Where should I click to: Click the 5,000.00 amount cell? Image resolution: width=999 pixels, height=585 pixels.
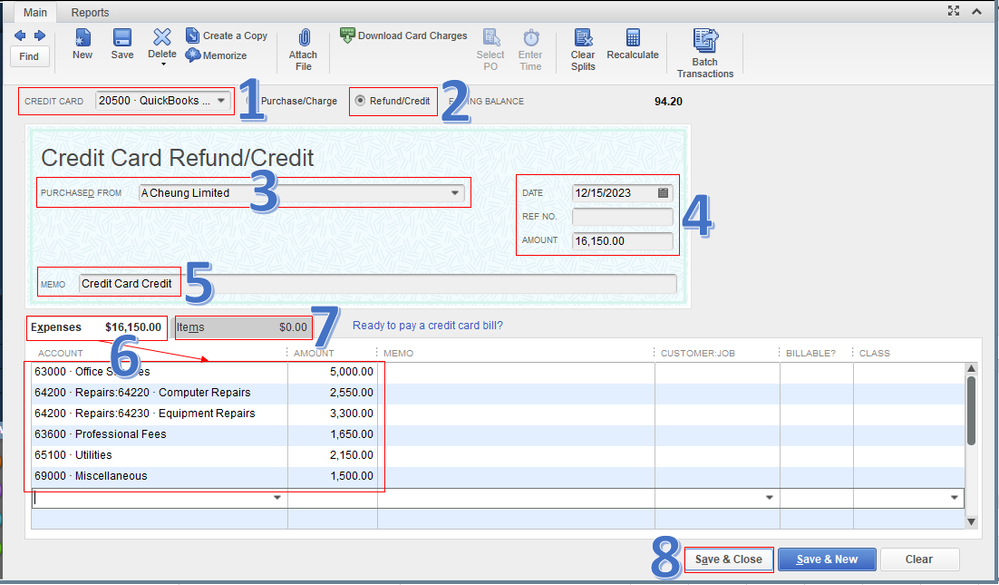(x=333, y=372)
